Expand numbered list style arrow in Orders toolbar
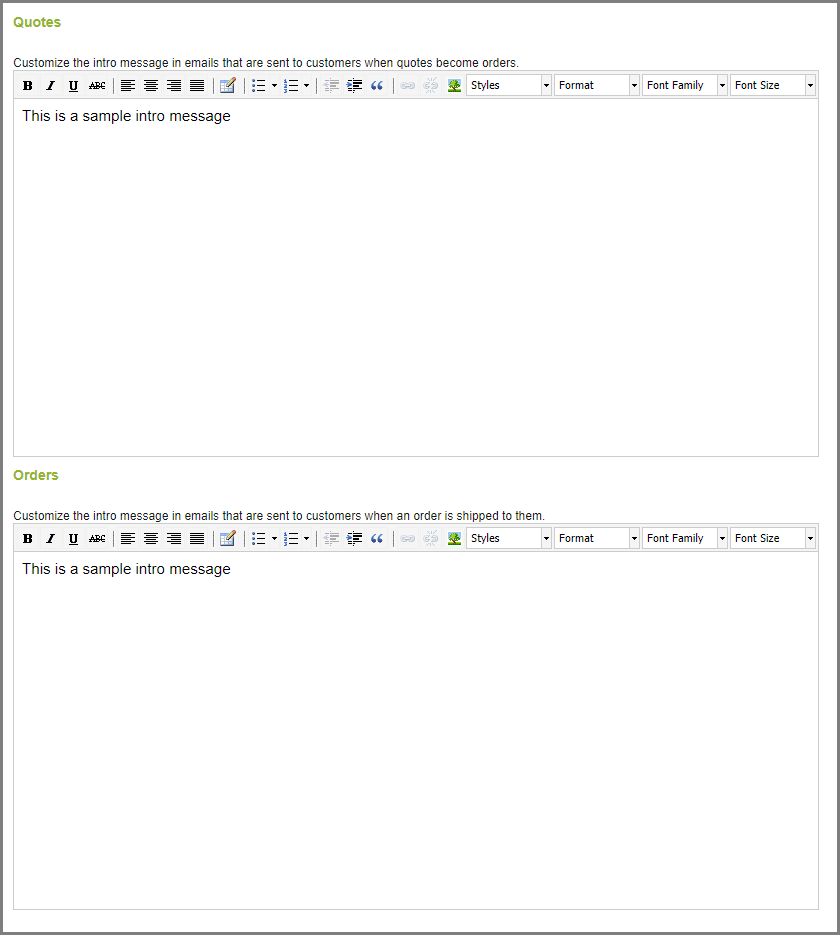Screen dimensions: 840x935 coord(306,538)
